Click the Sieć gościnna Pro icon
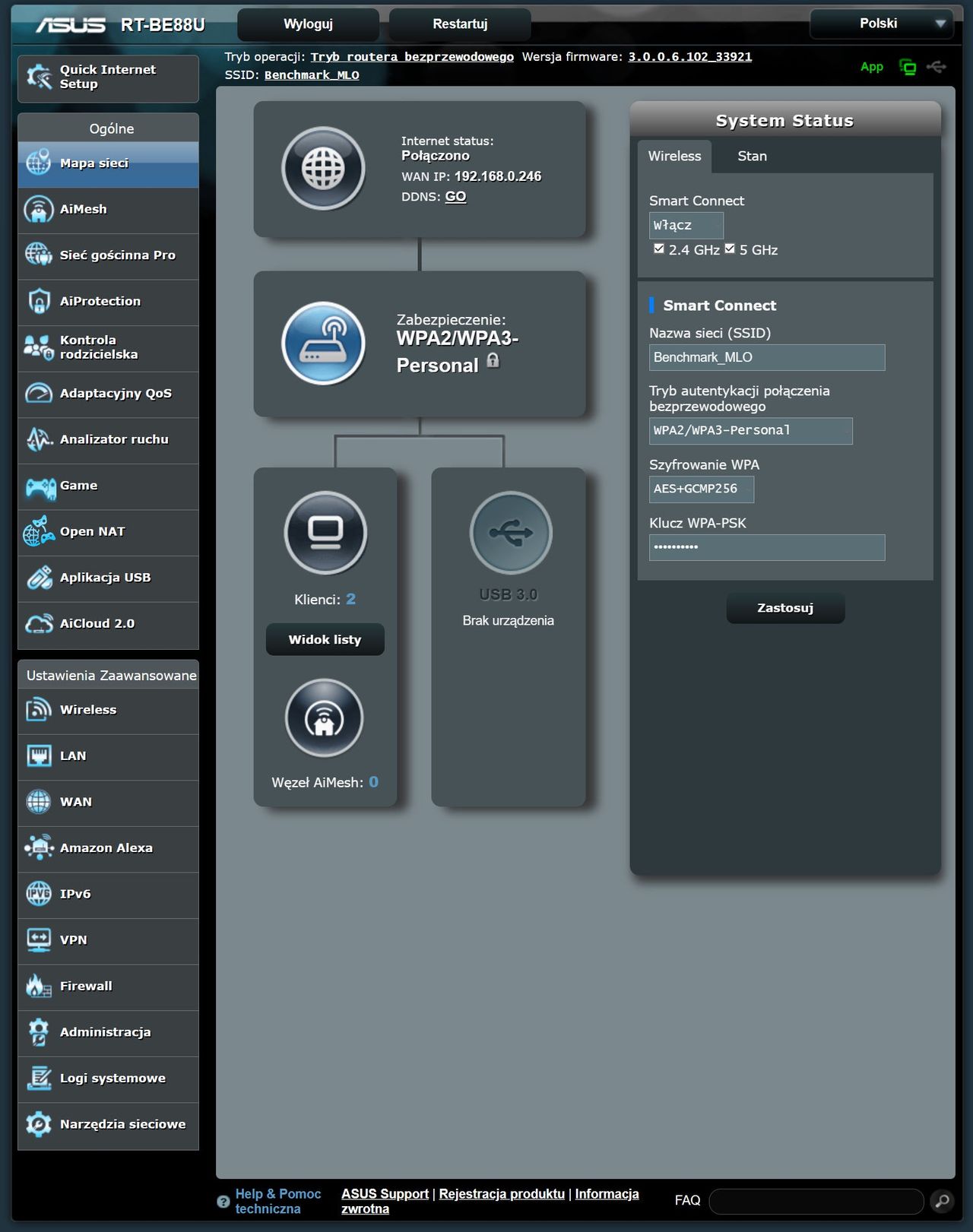 pyautogui.click(x=38, y=255)
